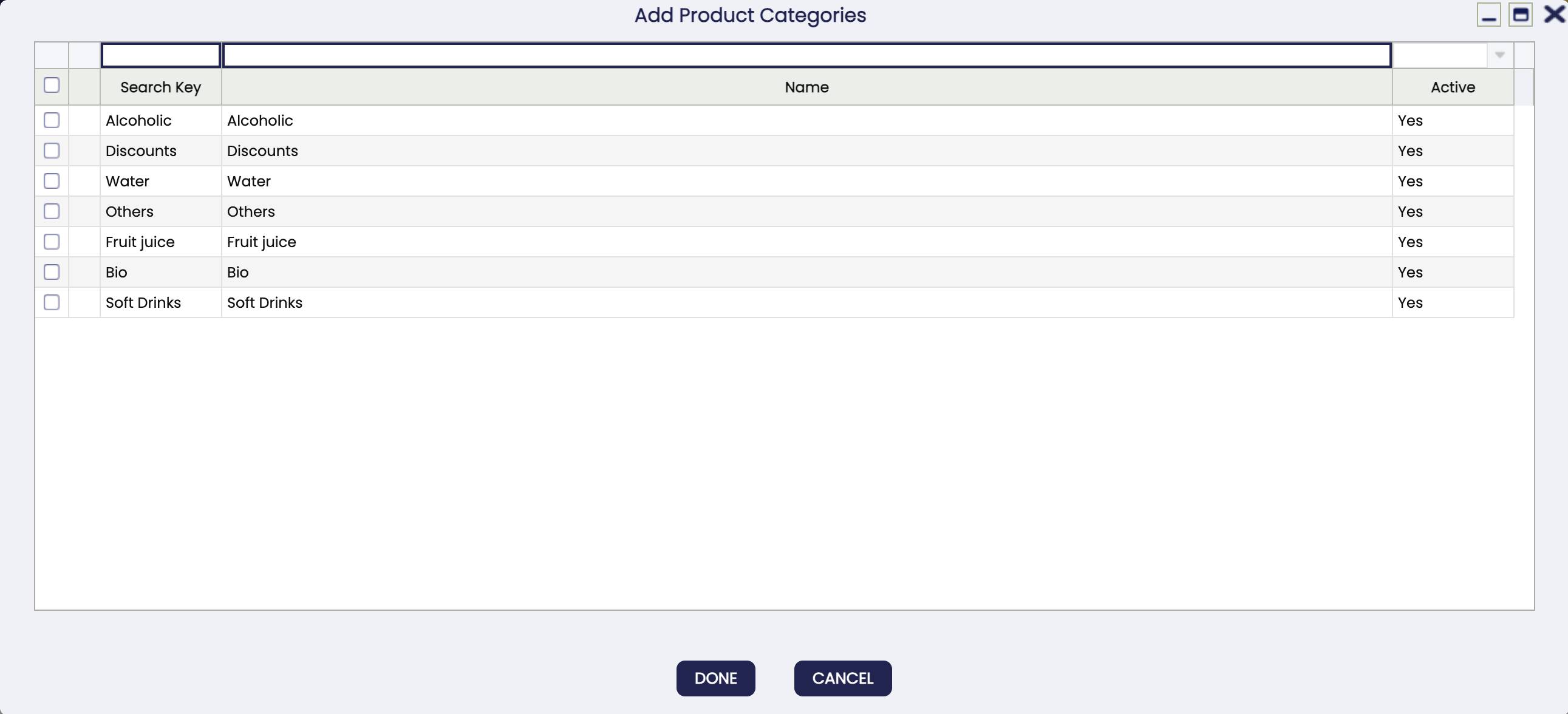Tick the Others row checkbox
The height and width of the screenshot is (714, 1568).
52,212
